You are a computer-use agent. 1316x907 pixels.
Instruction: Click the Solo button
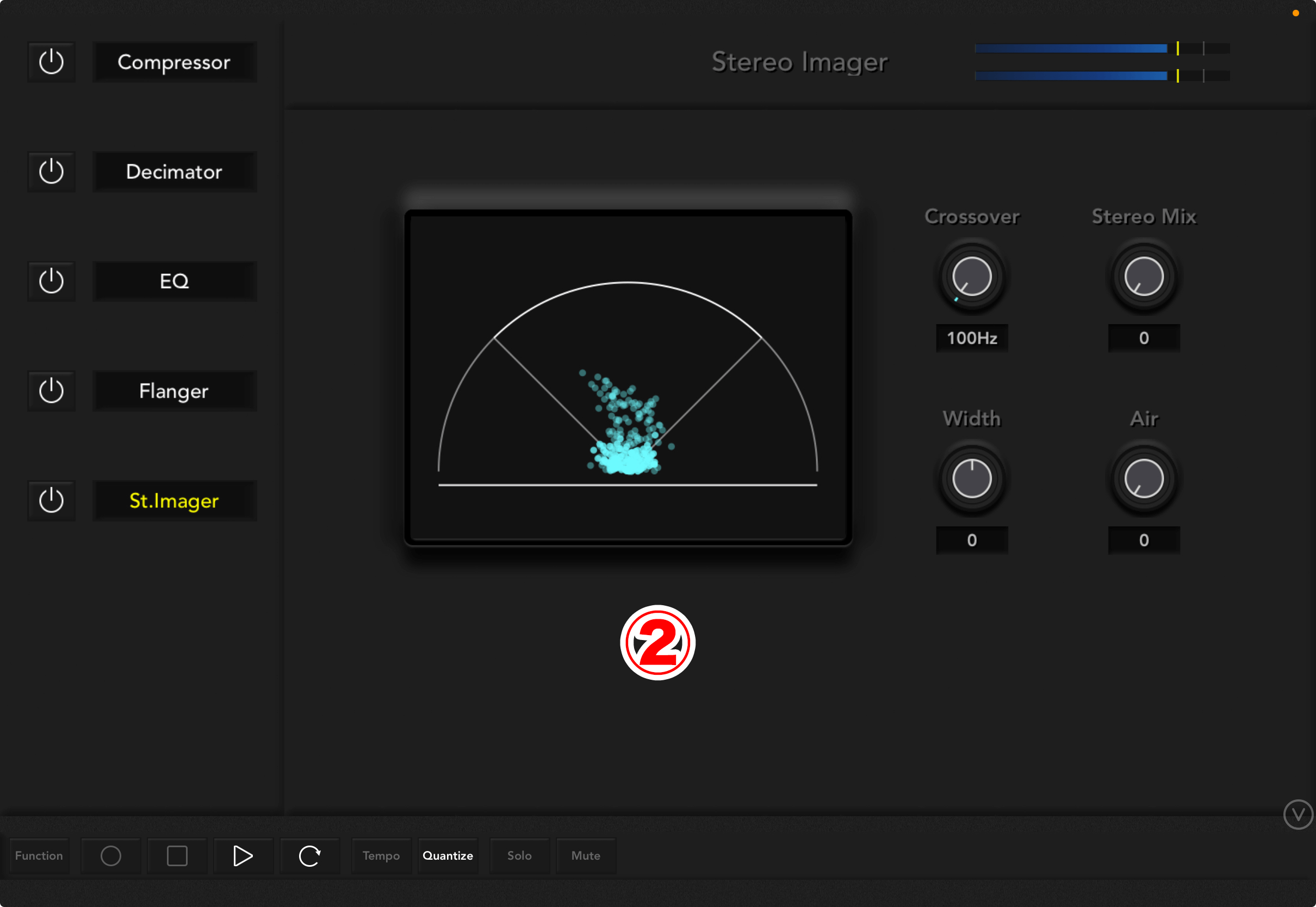(x=519, y=855)
